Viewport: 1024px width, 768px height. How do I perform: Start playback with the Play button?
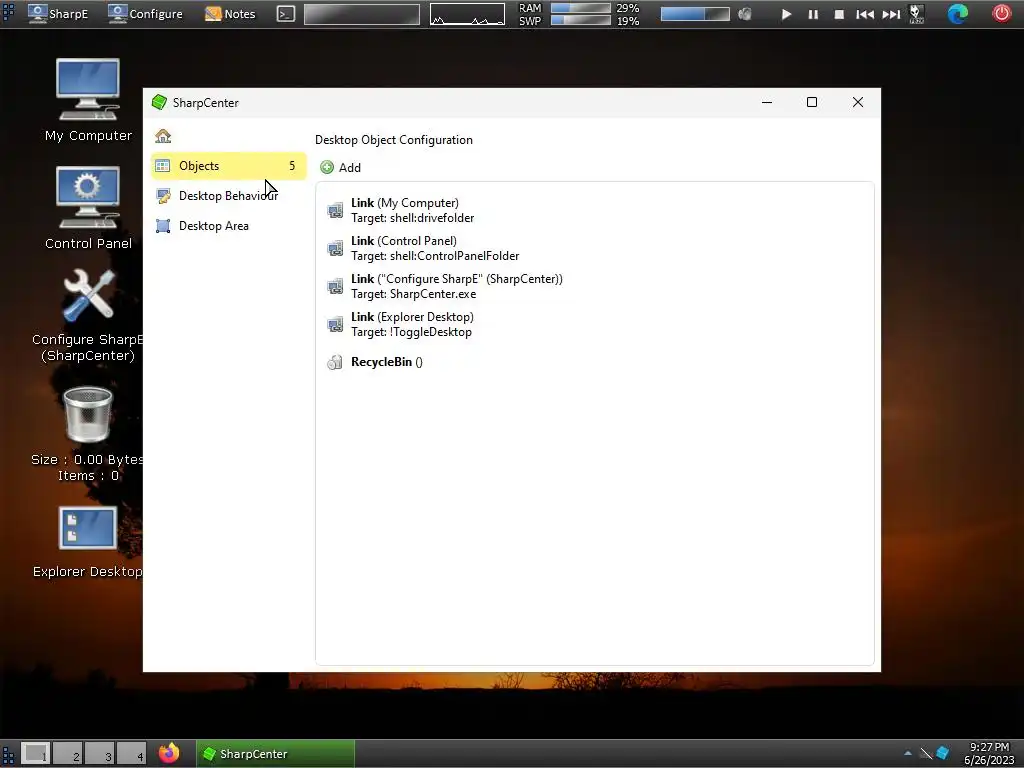(x=786, y=14)
